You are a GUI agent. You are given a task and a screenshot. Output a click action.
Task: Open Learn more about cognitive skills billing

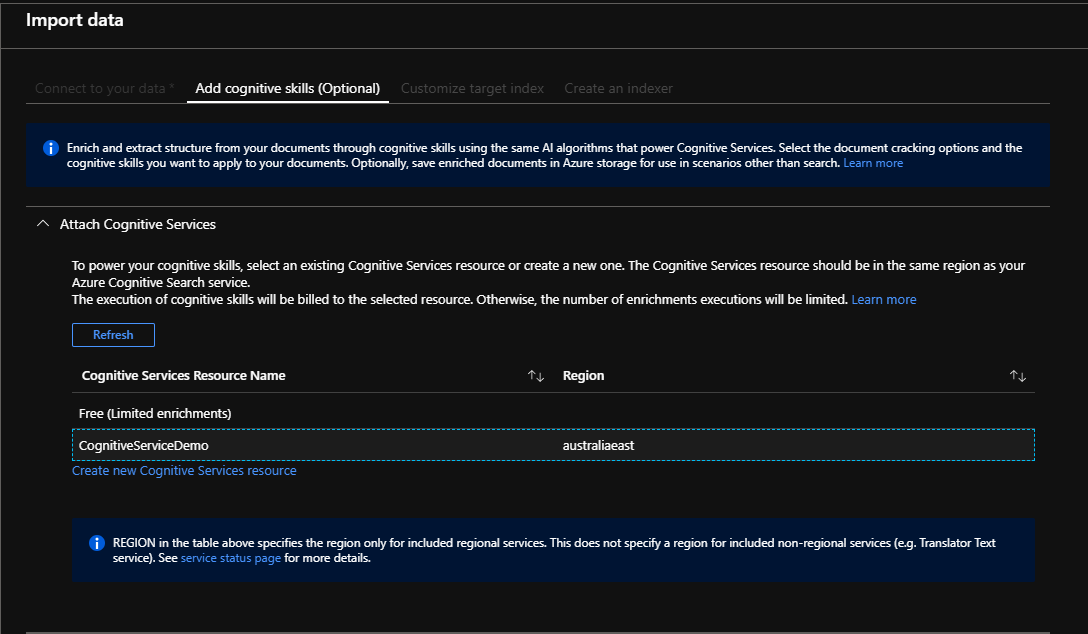(883, 298)
